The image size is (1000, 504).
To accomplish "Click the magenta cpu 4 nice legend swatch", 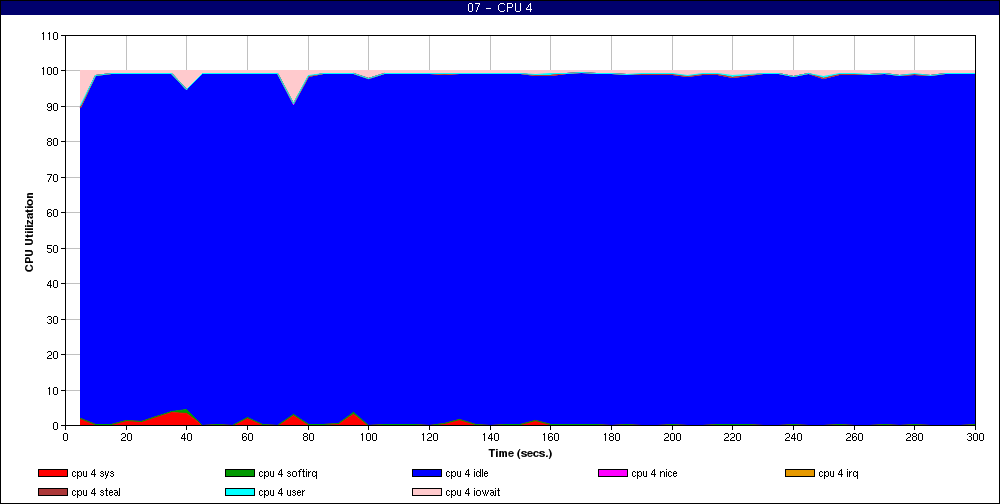I will point(613,473).
